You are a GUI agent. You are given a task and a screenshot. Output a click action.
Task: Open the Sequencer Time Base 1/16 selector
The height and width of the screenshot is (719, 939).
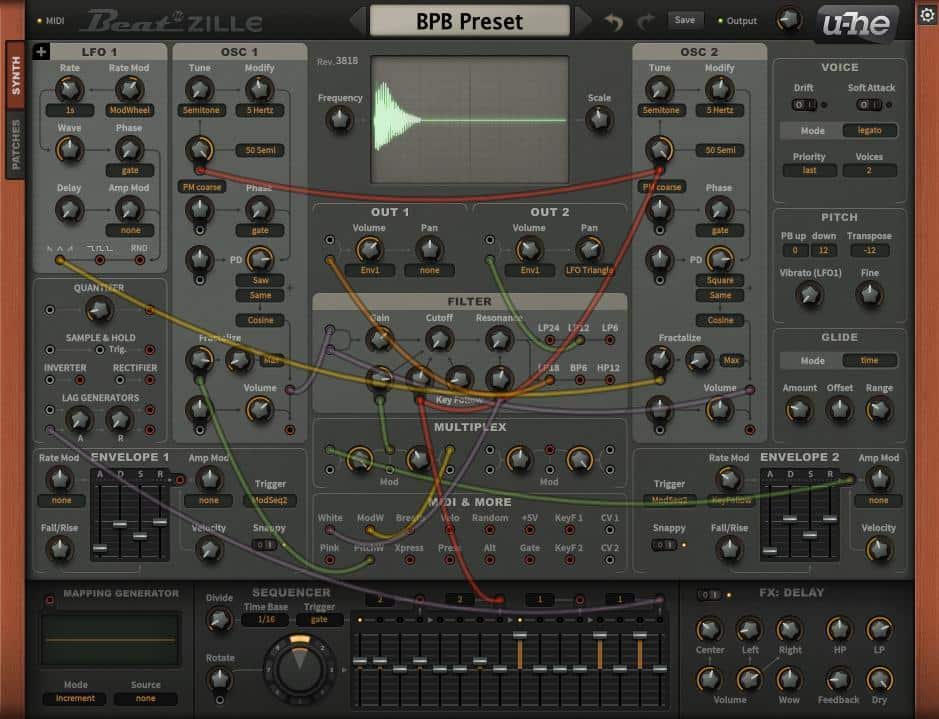(264, 620)
